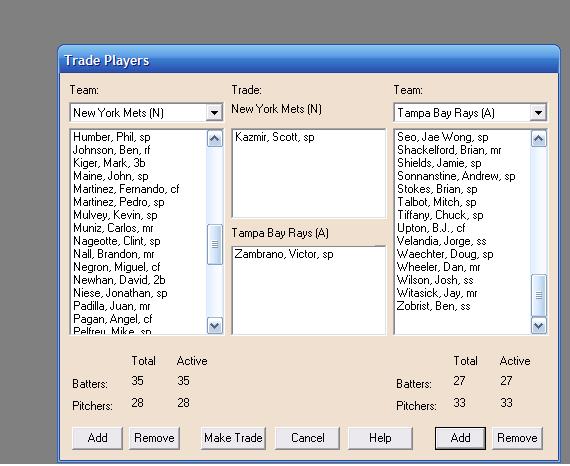Select Negron, Miguel, cf

tap(116, 267)
